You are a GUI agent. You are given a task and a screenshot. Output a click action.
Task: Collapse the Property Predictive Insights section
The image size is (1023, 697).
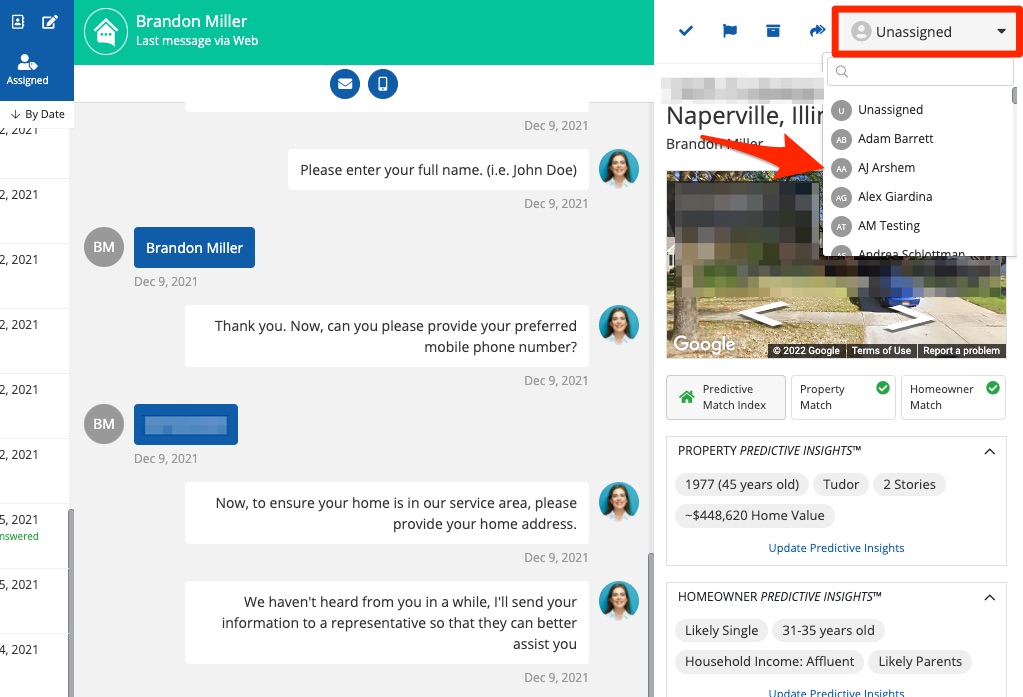(989, 452)
